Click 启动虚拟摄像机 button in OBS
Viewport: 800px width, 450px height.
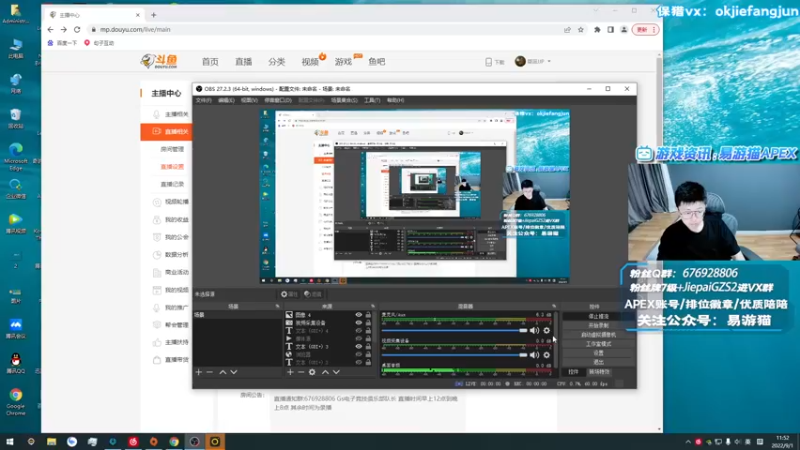[598, 335]
